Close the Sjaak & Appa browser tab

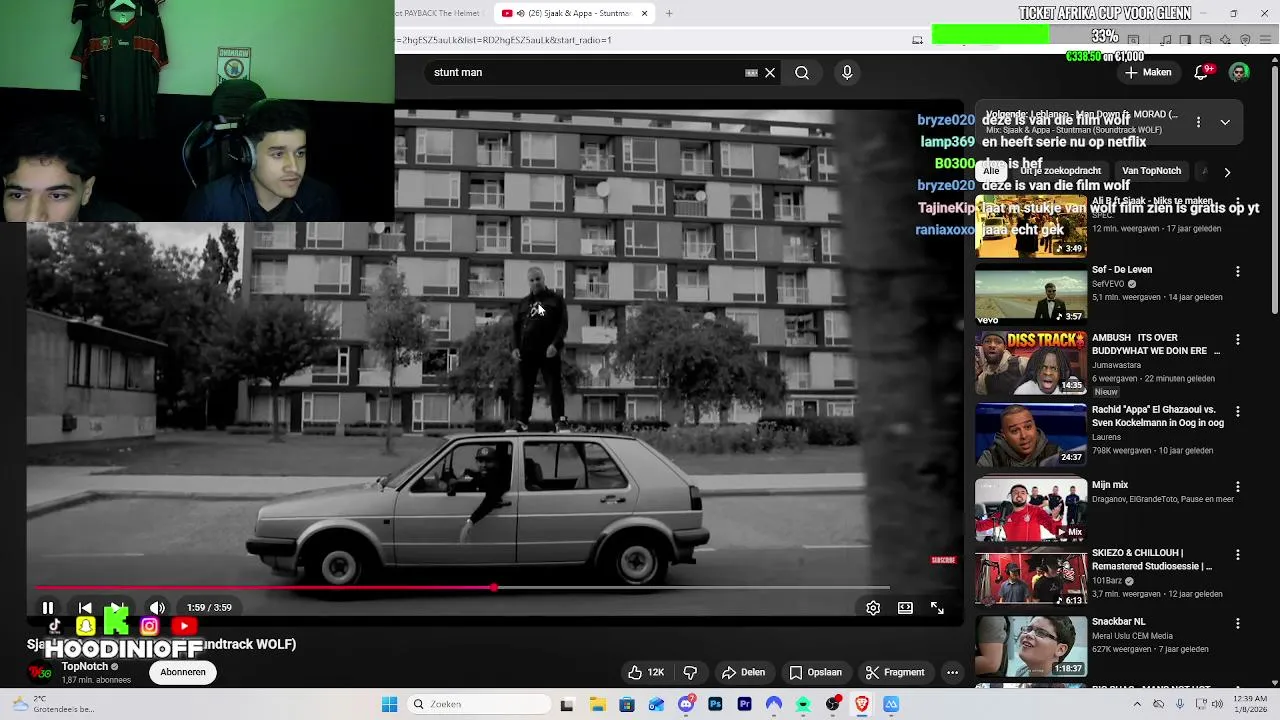point(644,13)
